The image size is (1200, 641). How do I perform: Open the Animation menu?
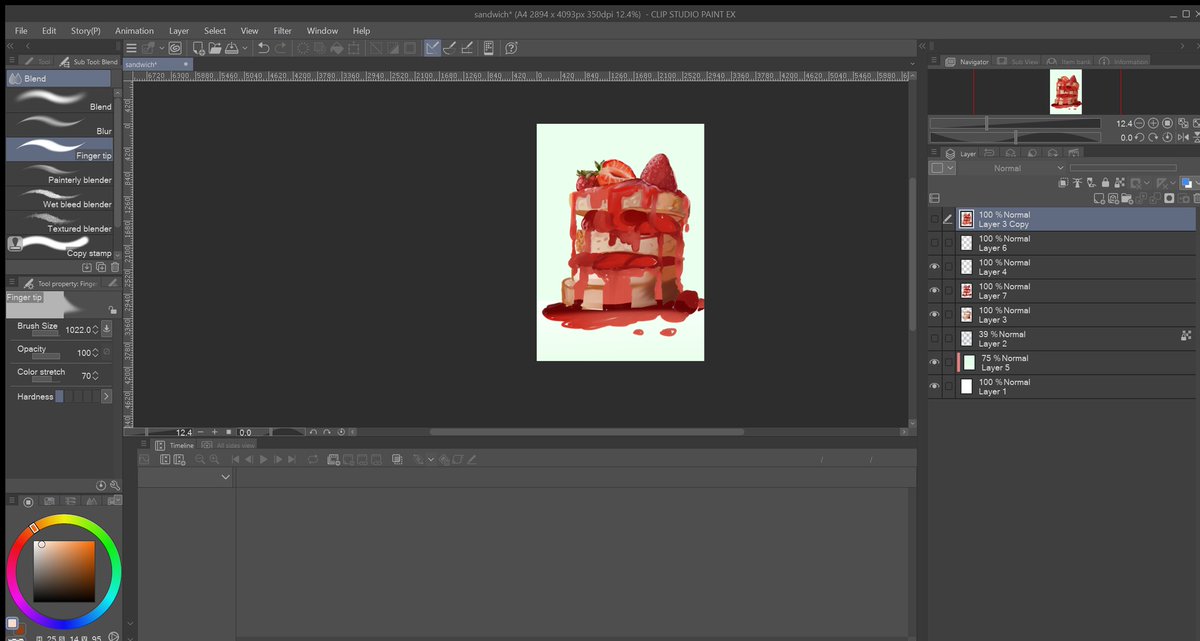coord(134,30)
